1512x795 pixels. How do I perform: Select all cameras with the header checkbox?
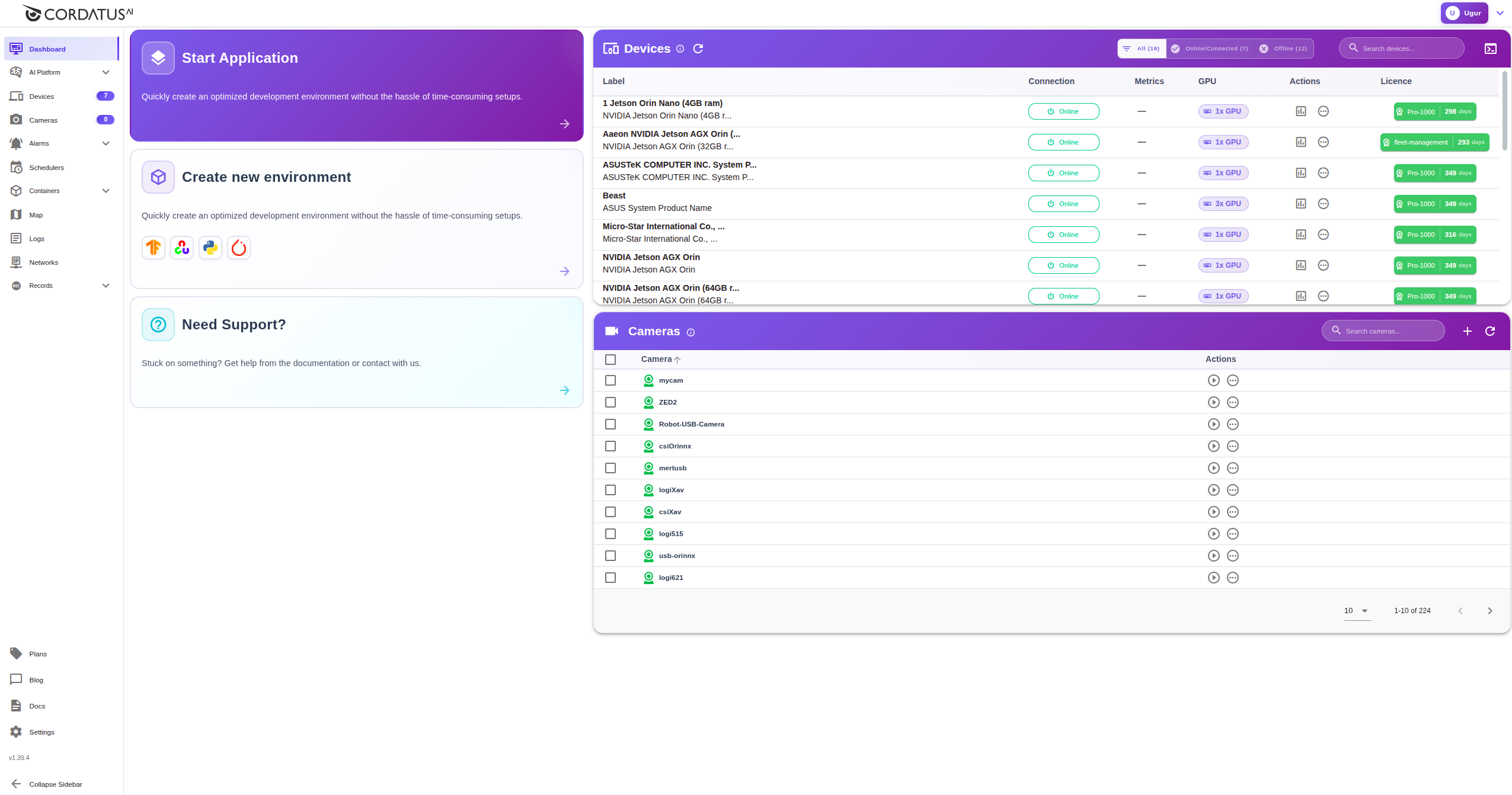click(610, 359)
